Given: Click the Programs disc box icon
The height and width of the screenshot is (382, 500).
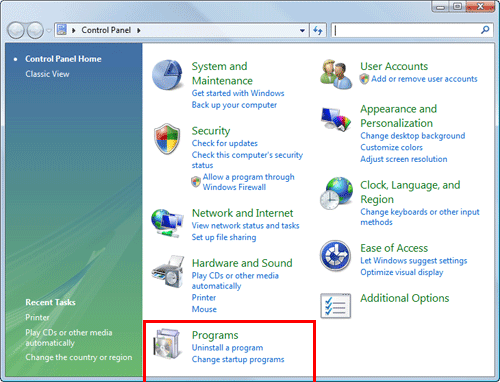Looking at the screenshot, I should [168, 344].
